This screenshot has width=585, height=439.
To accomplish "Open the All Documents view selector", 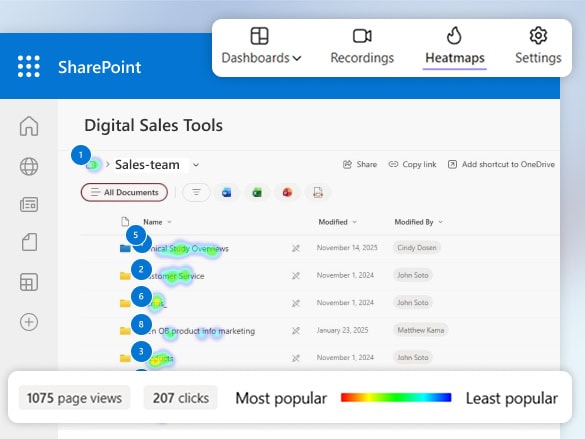I will tap(124, 192).
